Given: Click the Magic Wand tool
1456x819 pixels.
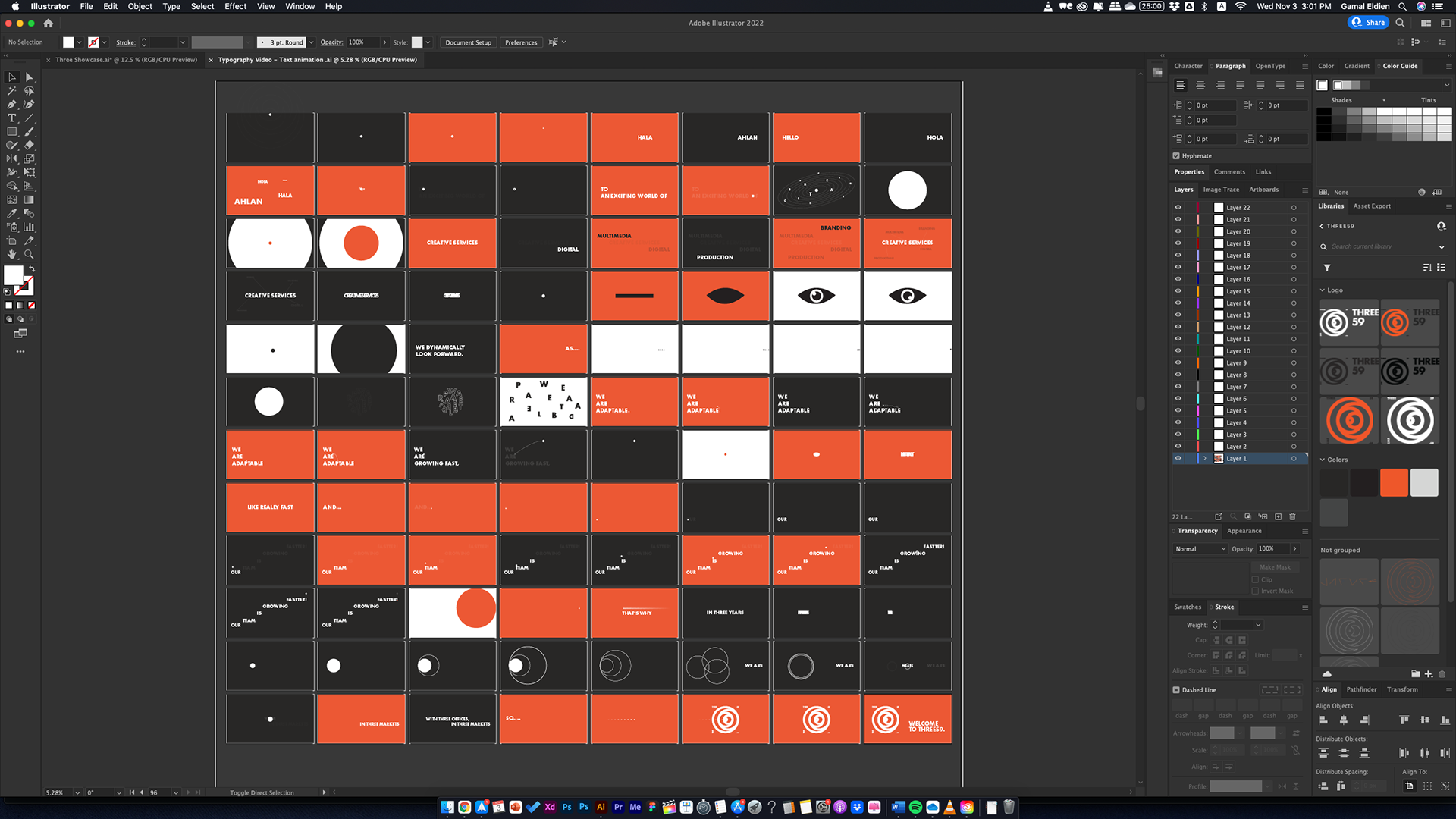Looking at the screenshot, I should pyautogui.click(x=11, y=91).
